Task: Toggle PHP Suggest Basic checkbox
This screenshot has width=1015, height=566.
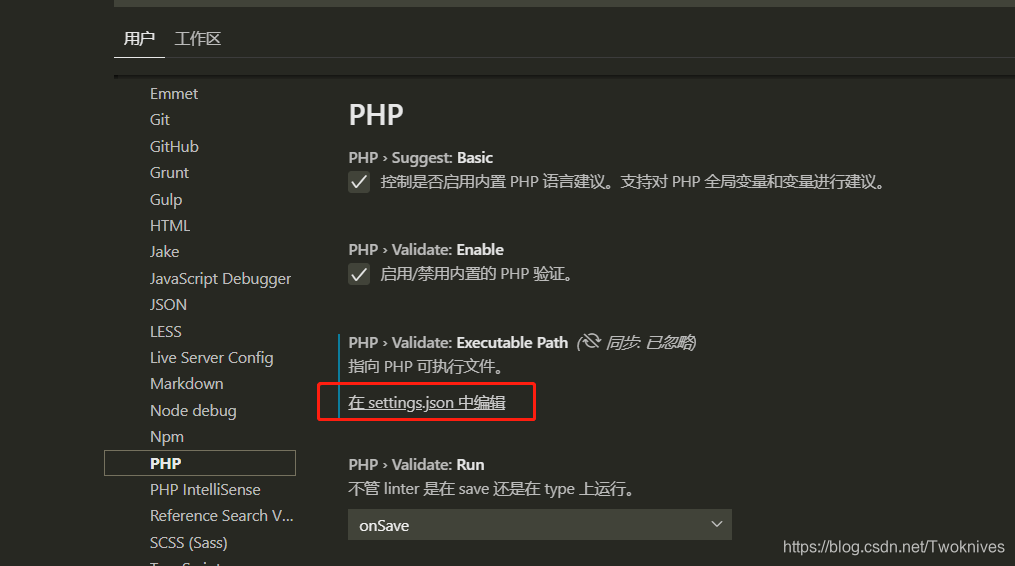Action: (x=359, y=182)
